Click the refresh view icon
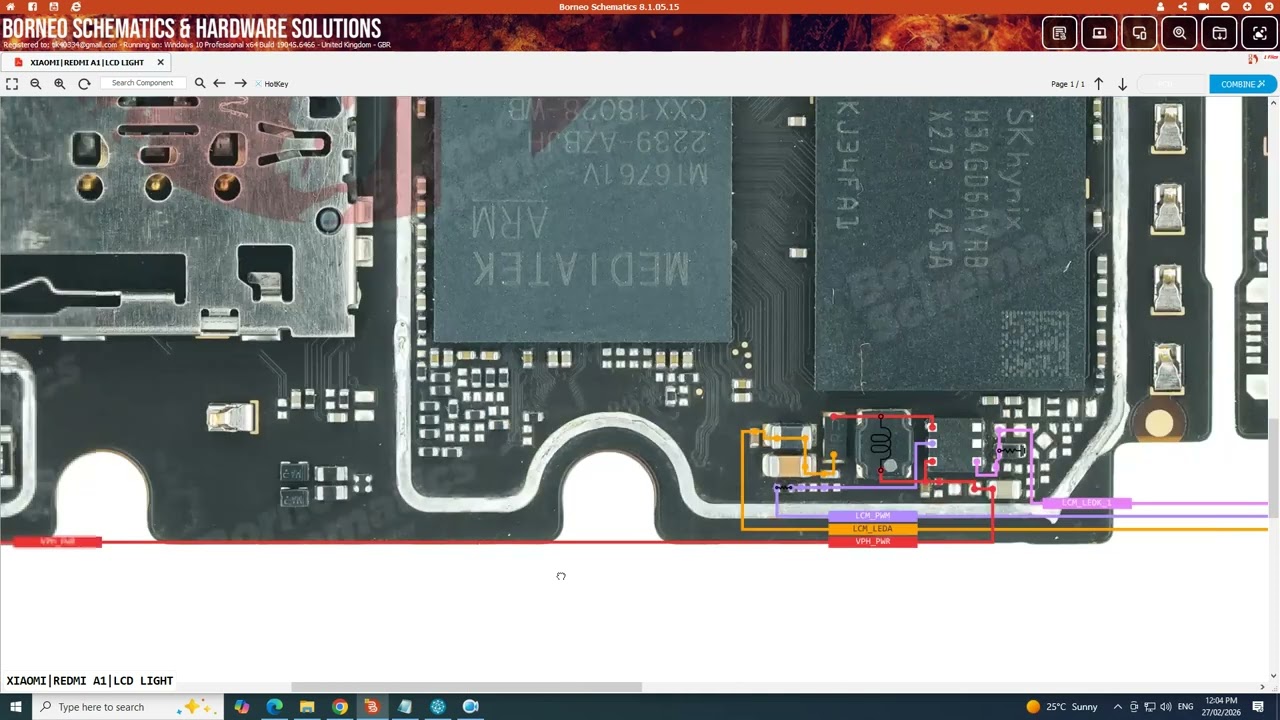 pyautogui.click(x=84, y=83)
